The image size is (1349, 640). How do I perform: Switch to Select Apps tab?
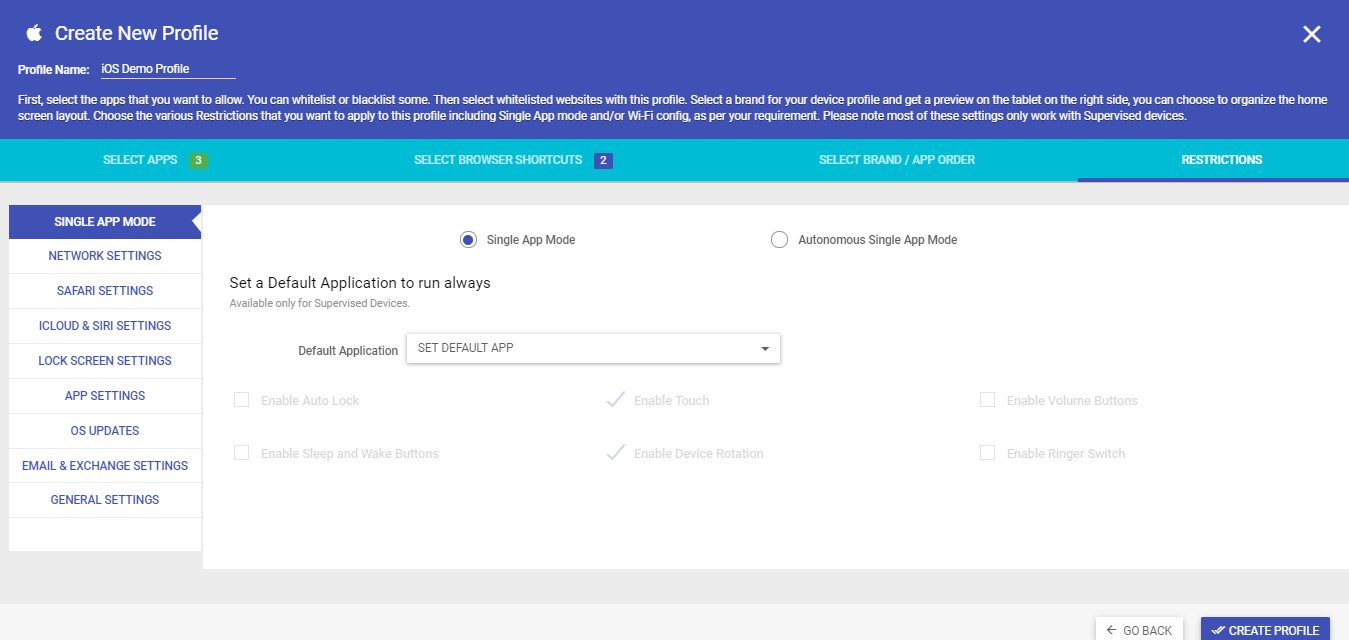tap(155, 160)
